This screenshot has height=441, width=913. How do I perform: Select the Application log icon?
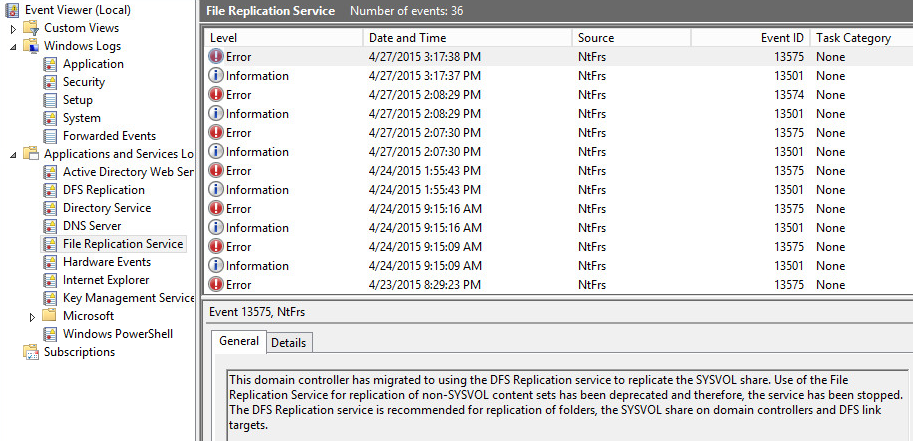click(51, 64)
